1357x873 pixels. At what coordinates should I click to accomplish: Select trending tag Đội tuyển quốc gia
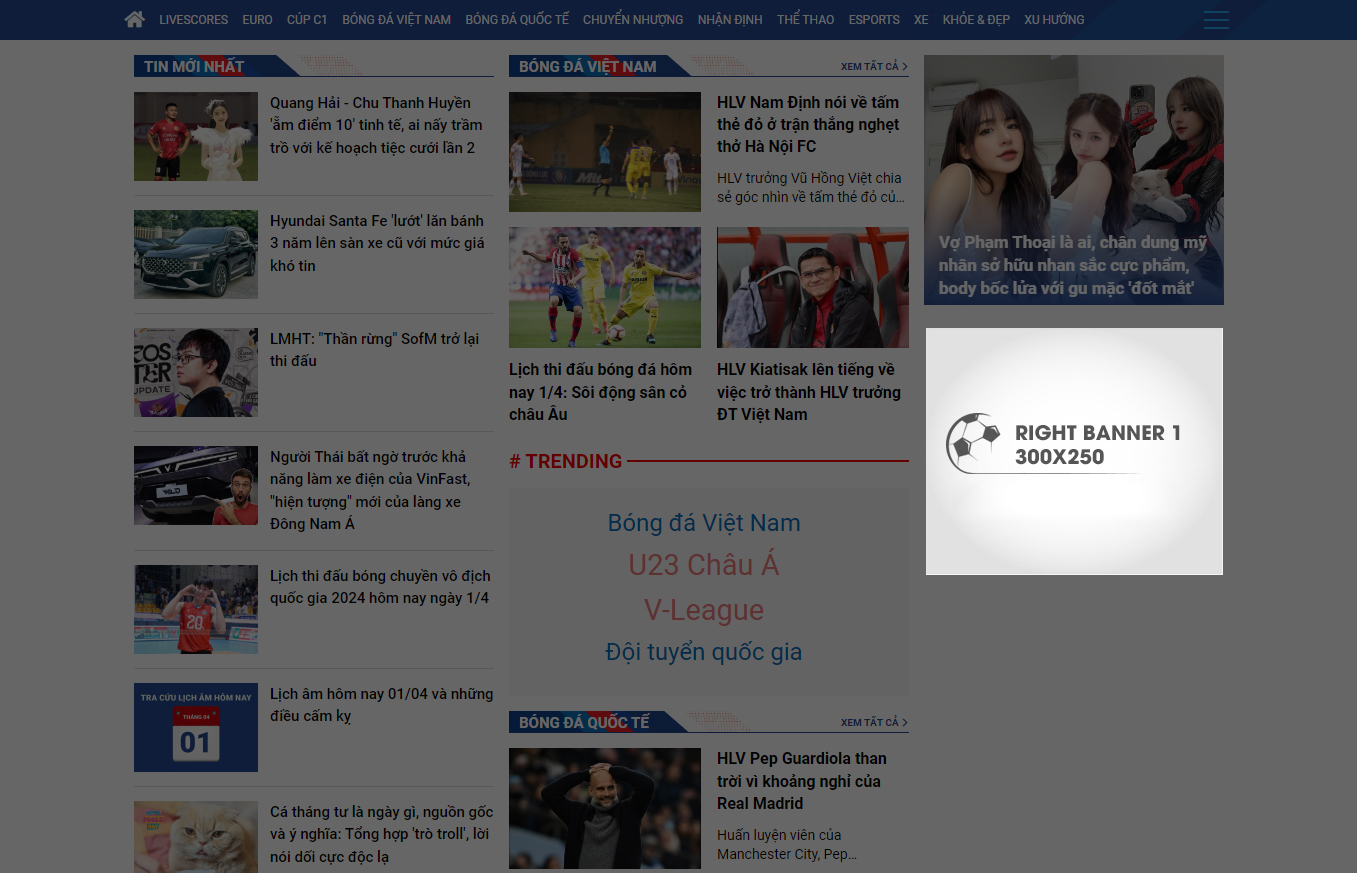tap(704, 652)
